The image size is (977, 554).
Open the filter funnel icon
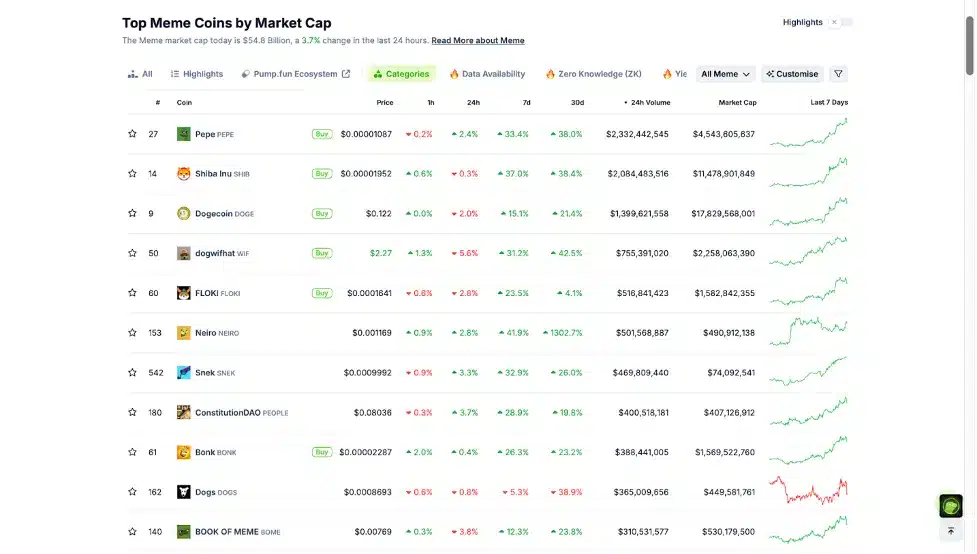(x=839, y=74)
